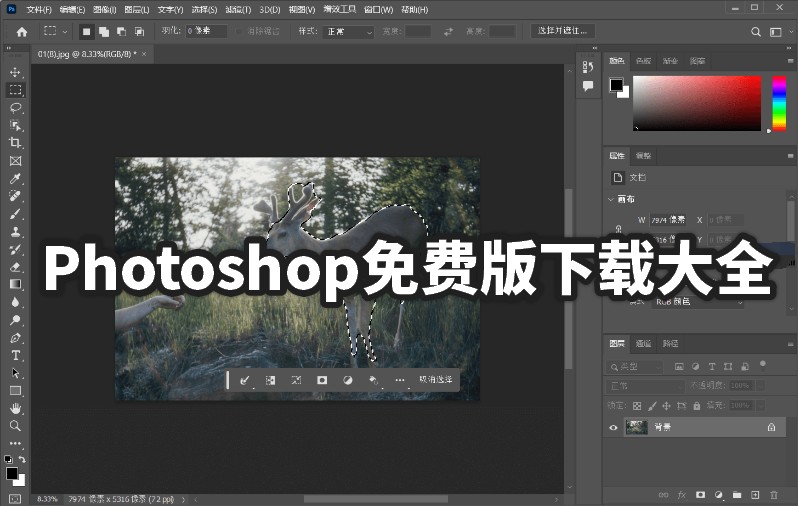
Task: Select the Hand tool
Action: [x=15, y=408]
